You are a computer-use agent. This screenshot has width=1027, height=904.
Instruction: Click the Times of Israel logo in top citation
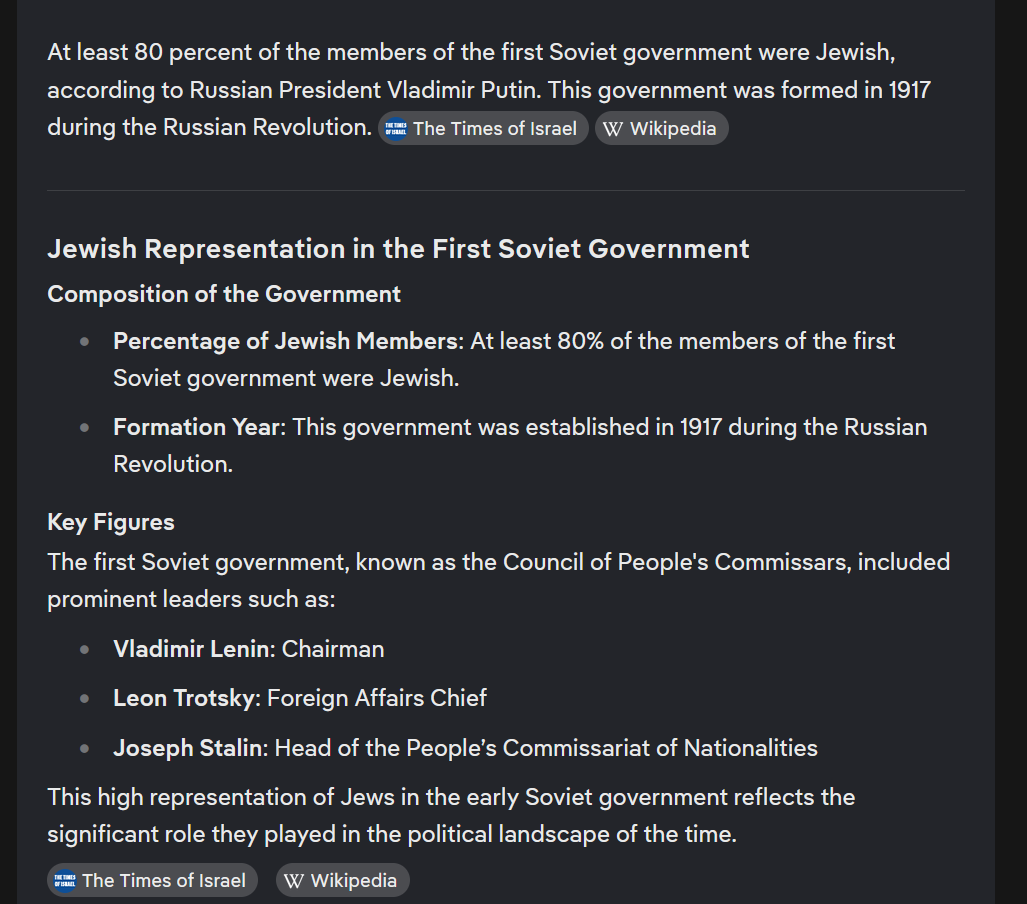(396, 128)
